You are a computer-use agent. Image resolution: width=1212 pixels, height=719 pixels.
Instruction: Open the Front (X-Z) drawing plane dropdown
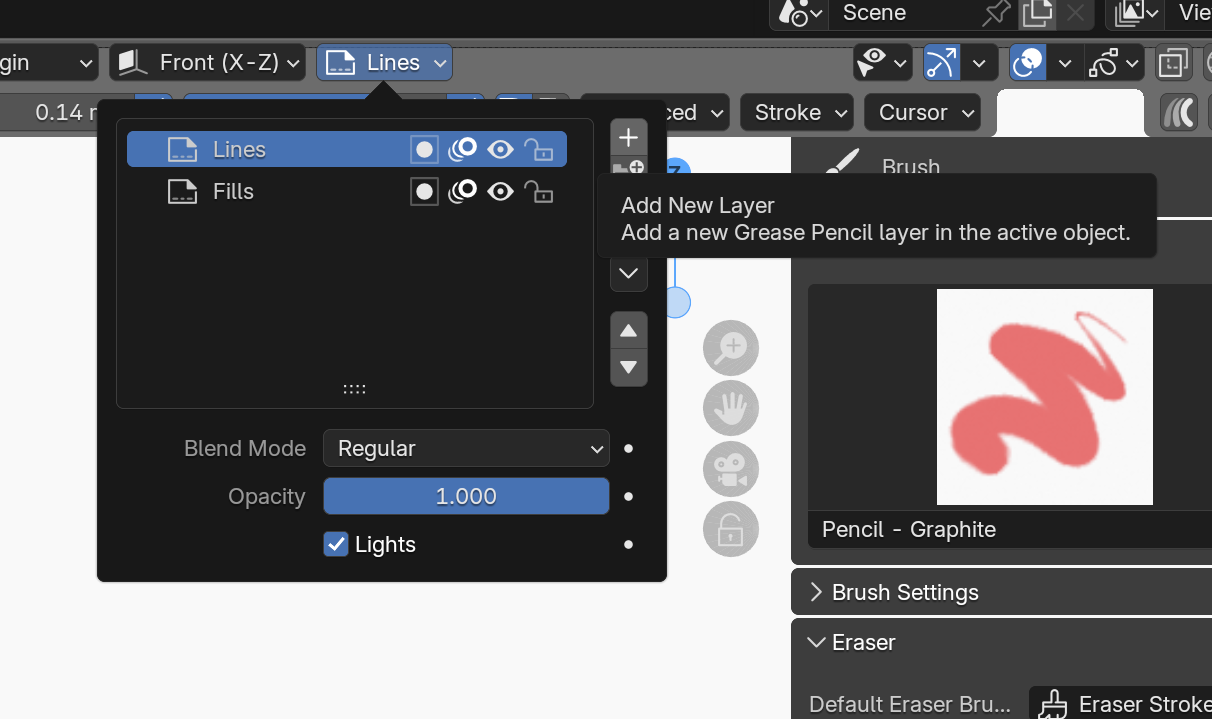coord(207,63)
